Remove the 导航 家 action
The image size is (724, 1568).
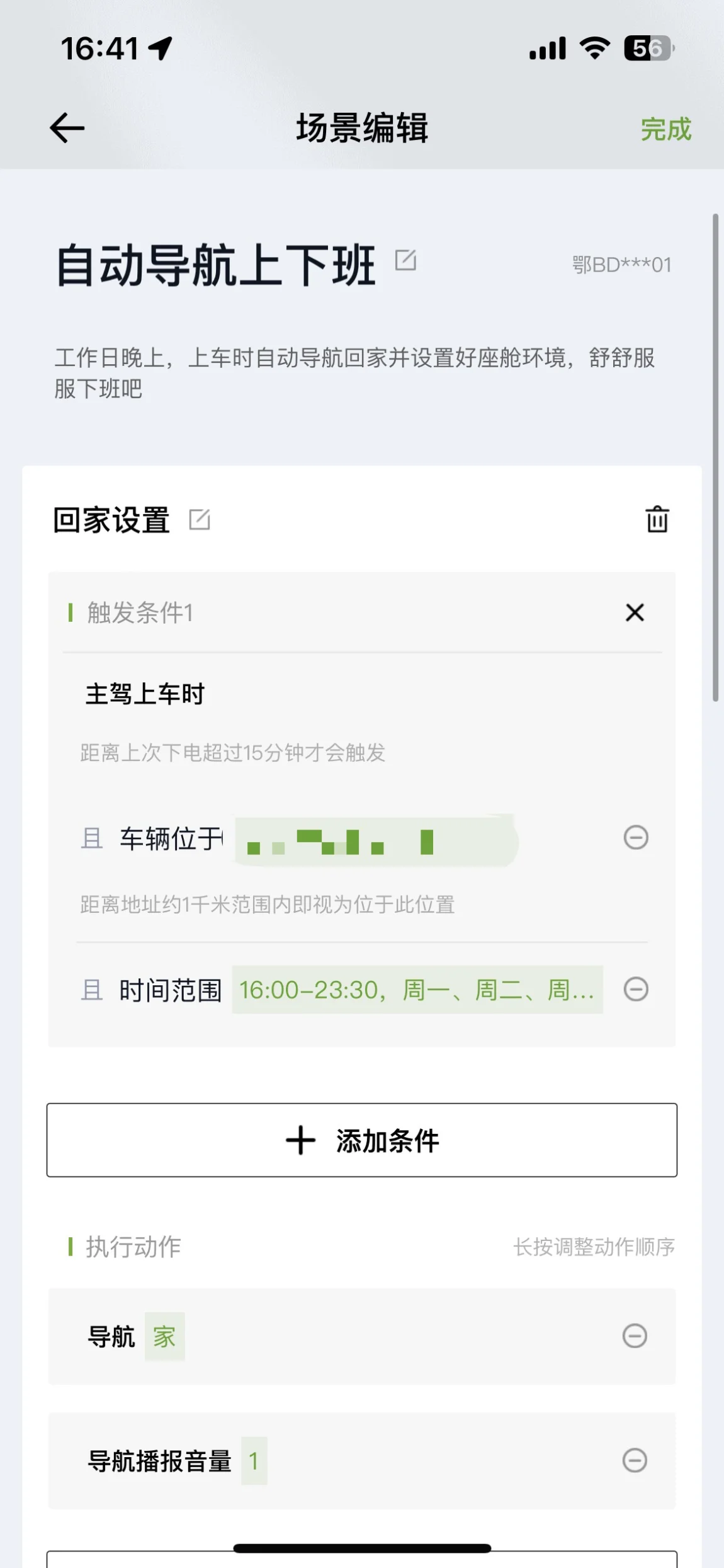[635, 1336]
